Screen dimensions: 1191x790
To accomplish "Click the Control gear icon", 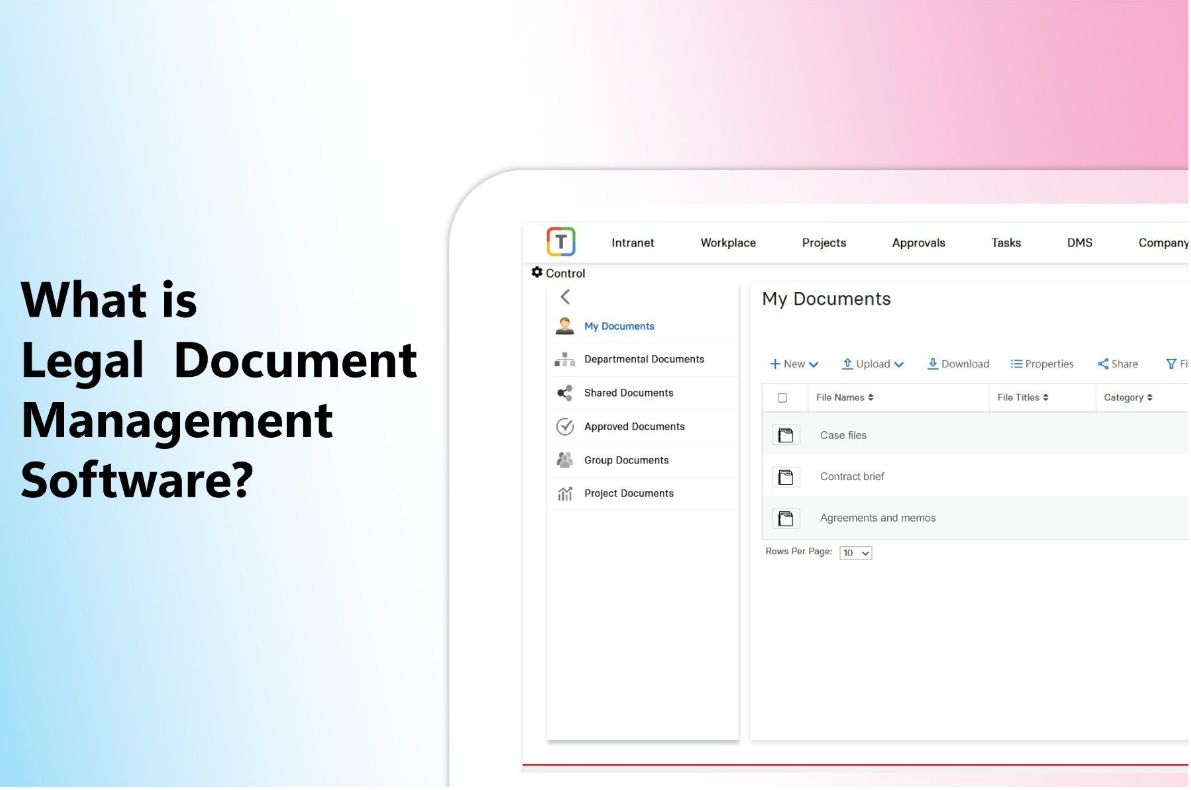I will click(537, 272).
